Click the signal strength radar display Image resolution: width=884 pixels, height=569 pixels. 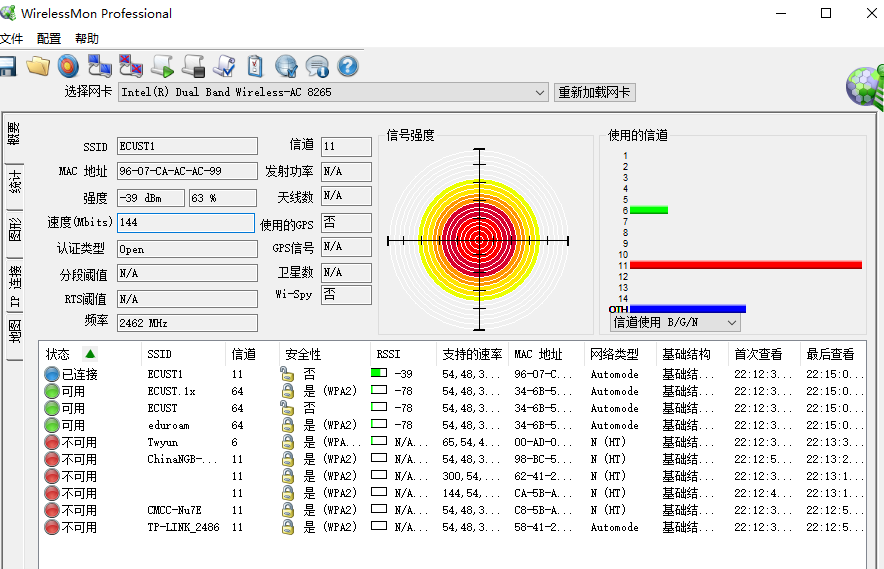(479, 240)
